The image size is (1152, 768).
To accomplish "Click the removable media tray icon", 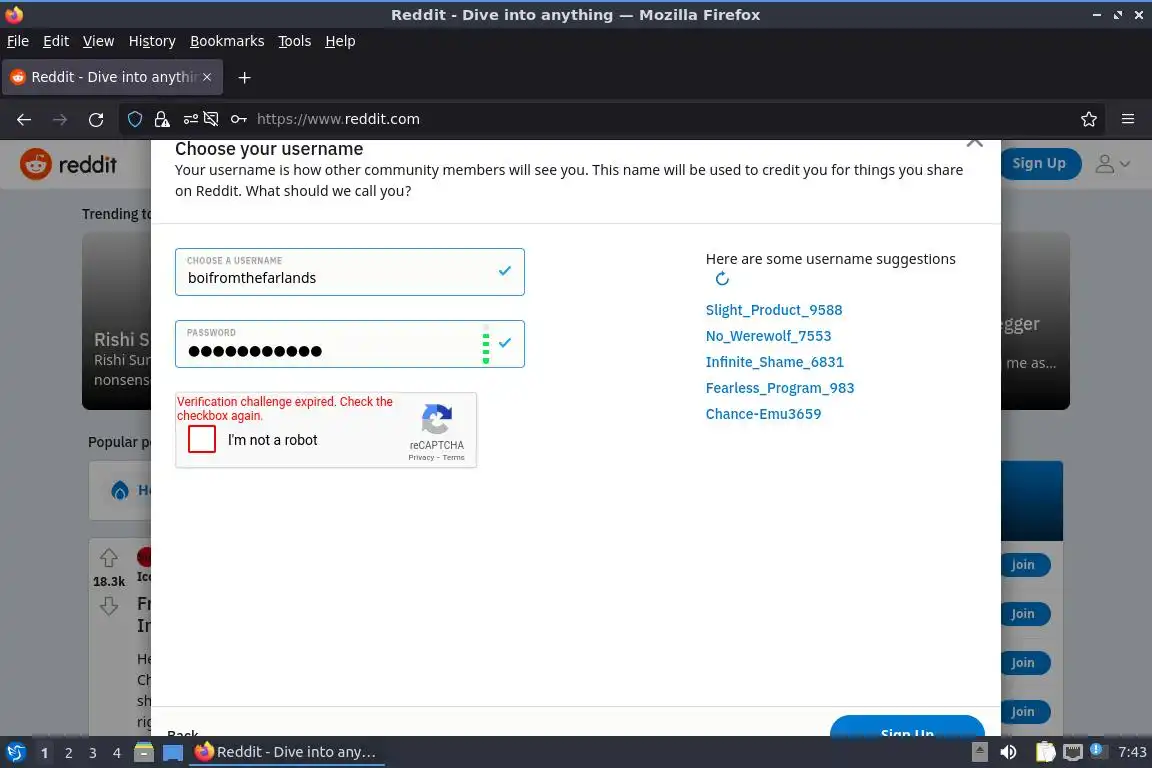I will [x=979, y=752].
